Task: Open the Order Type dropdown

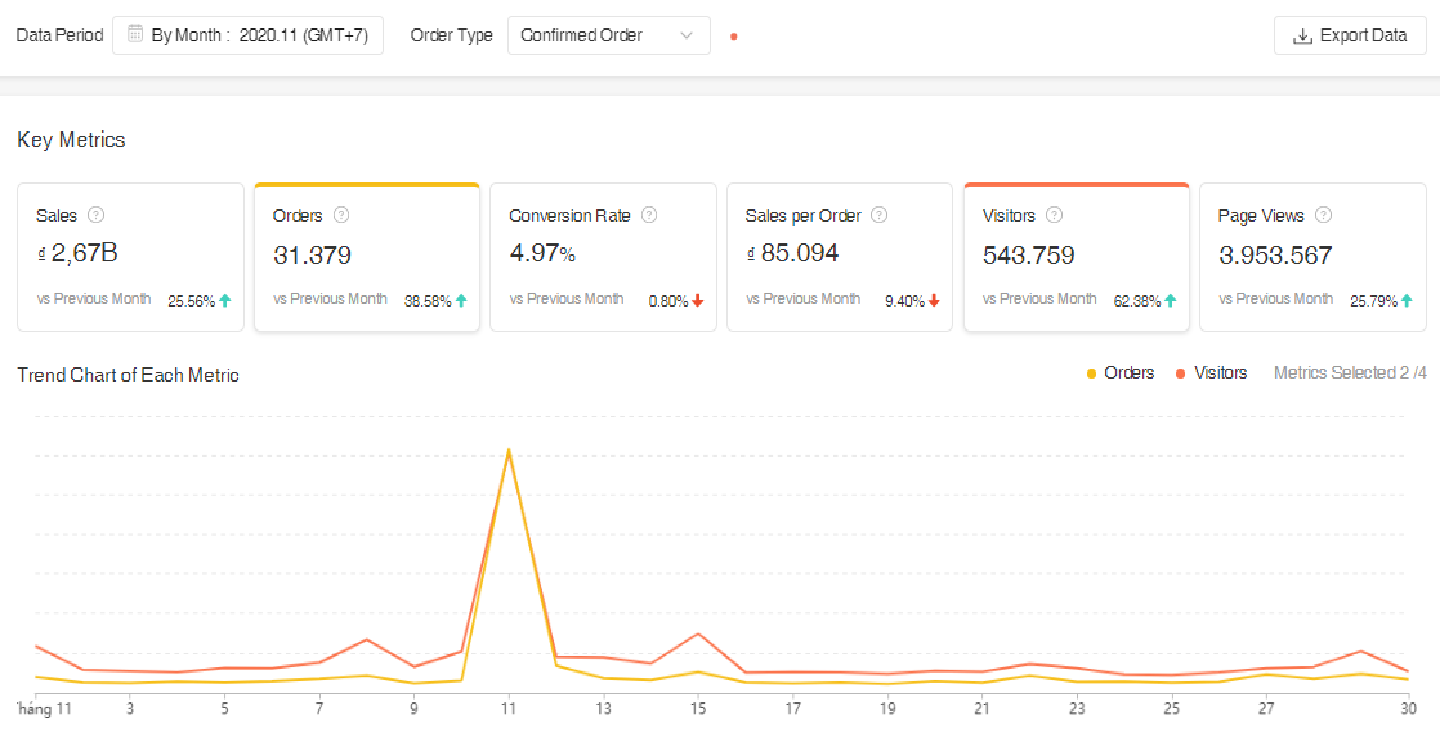Action: pos(609,35)
